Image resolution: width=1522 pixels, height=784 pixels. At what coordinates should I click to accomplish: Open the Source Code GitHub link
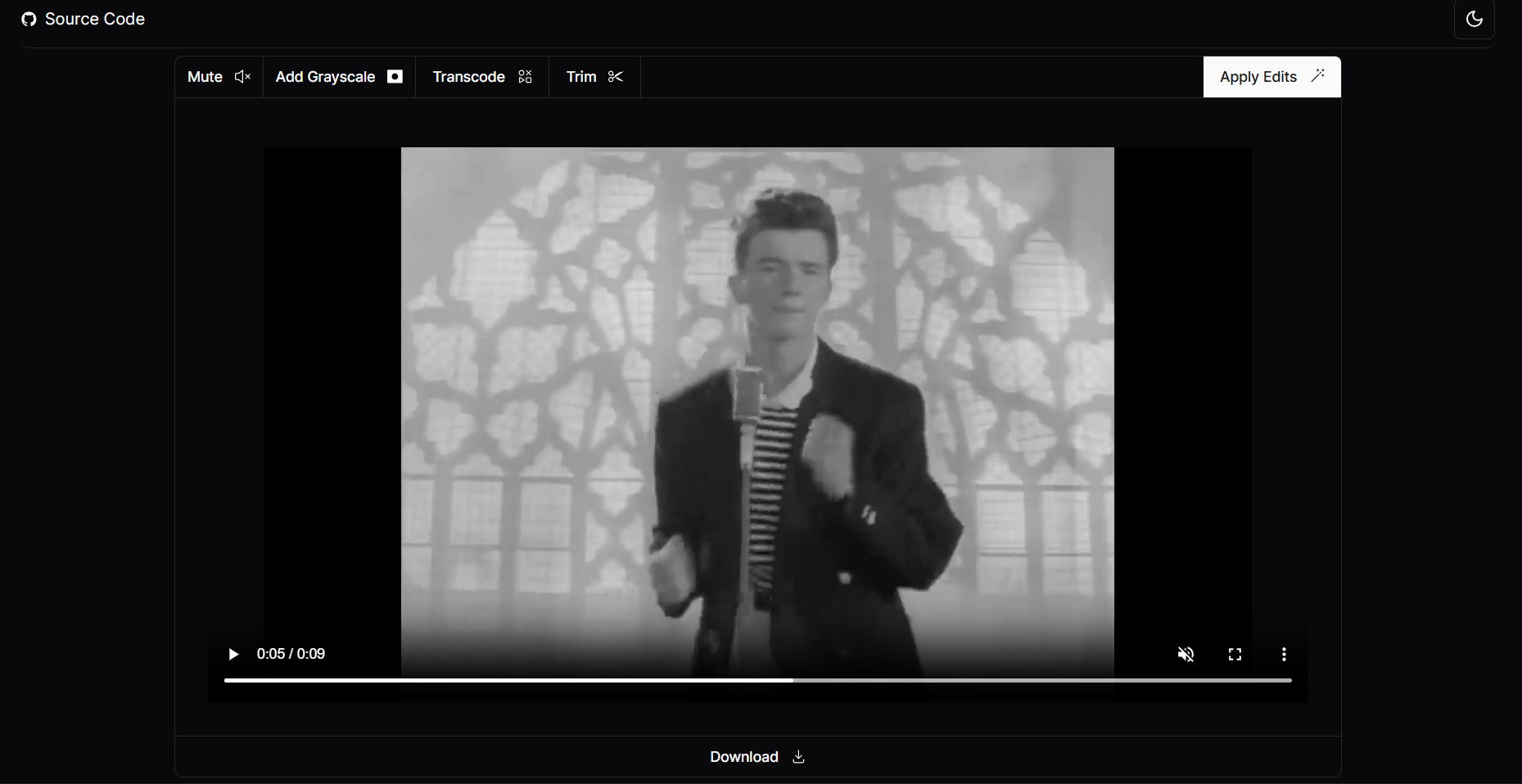coord(83,19)
